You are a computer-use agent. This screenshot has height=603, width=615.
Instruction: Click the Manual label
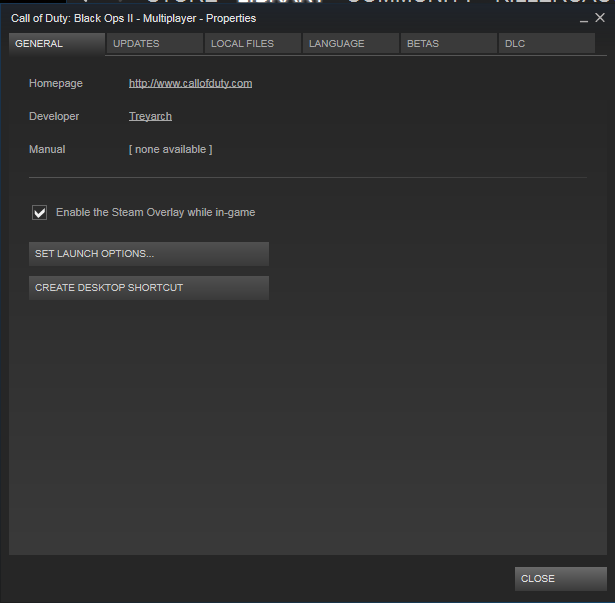(x=47, y=149)
